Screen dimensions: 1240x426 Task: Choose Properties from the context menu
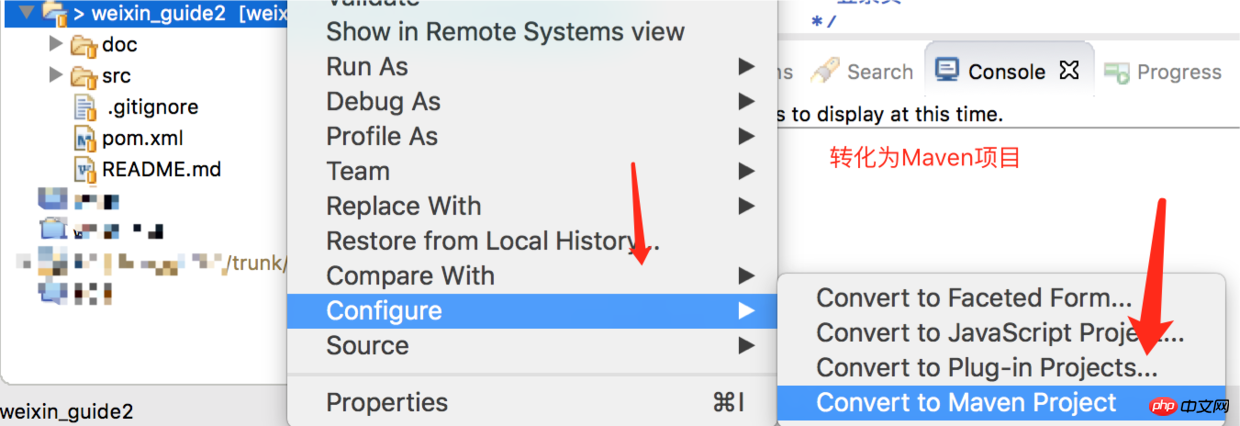[387, 403]
